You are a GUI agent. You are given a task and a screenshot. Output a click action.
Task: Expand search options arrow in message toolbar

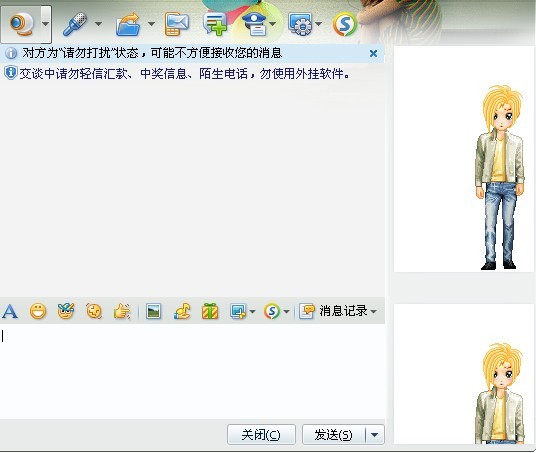(x=287, y=311)
